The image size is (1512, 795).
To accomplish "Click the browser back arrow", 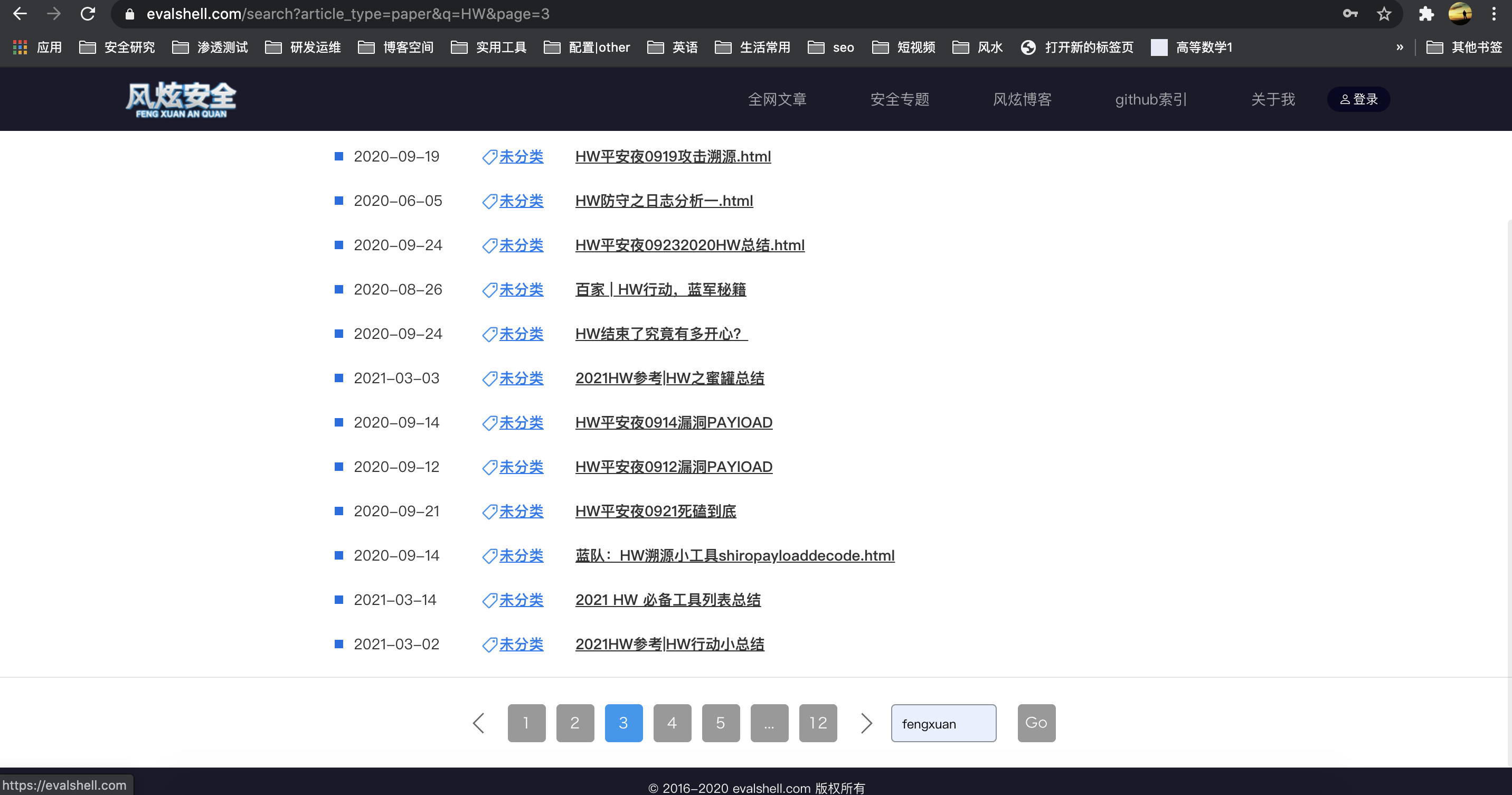I will coord(20,14).
